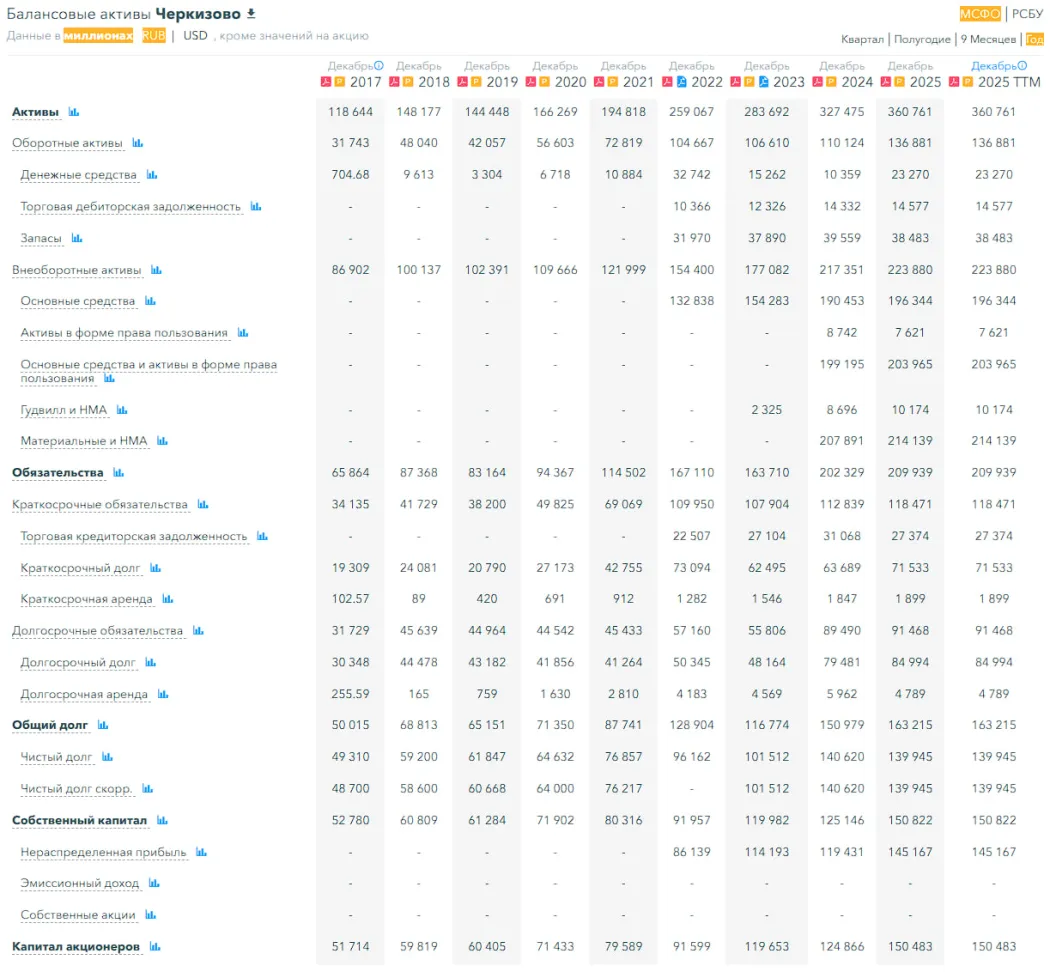Open chart icon for Активы row

pos(74,112)
